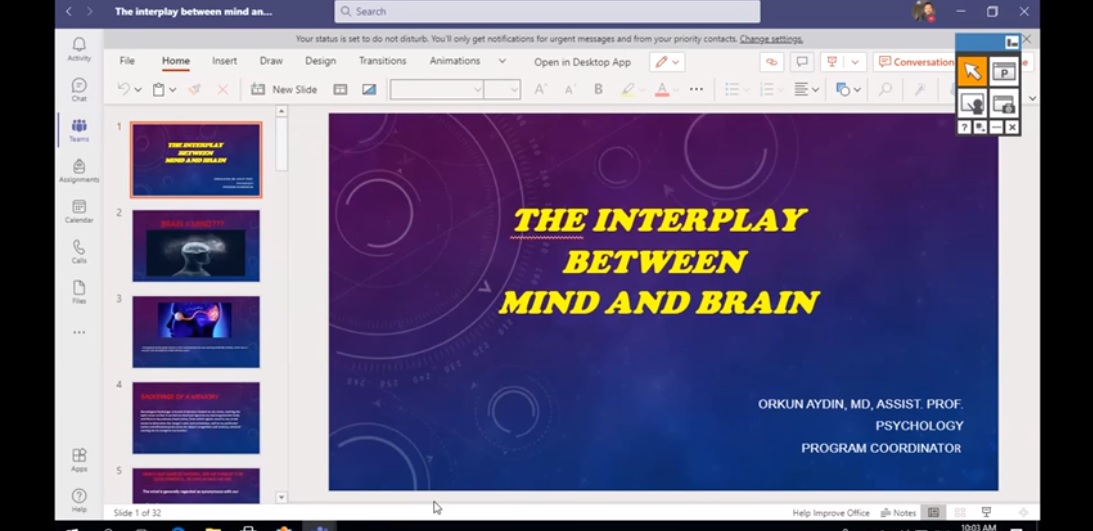The image size is (1093, 531).
Task: Toggle Bold formatting
Action: [x=598, y=89]
